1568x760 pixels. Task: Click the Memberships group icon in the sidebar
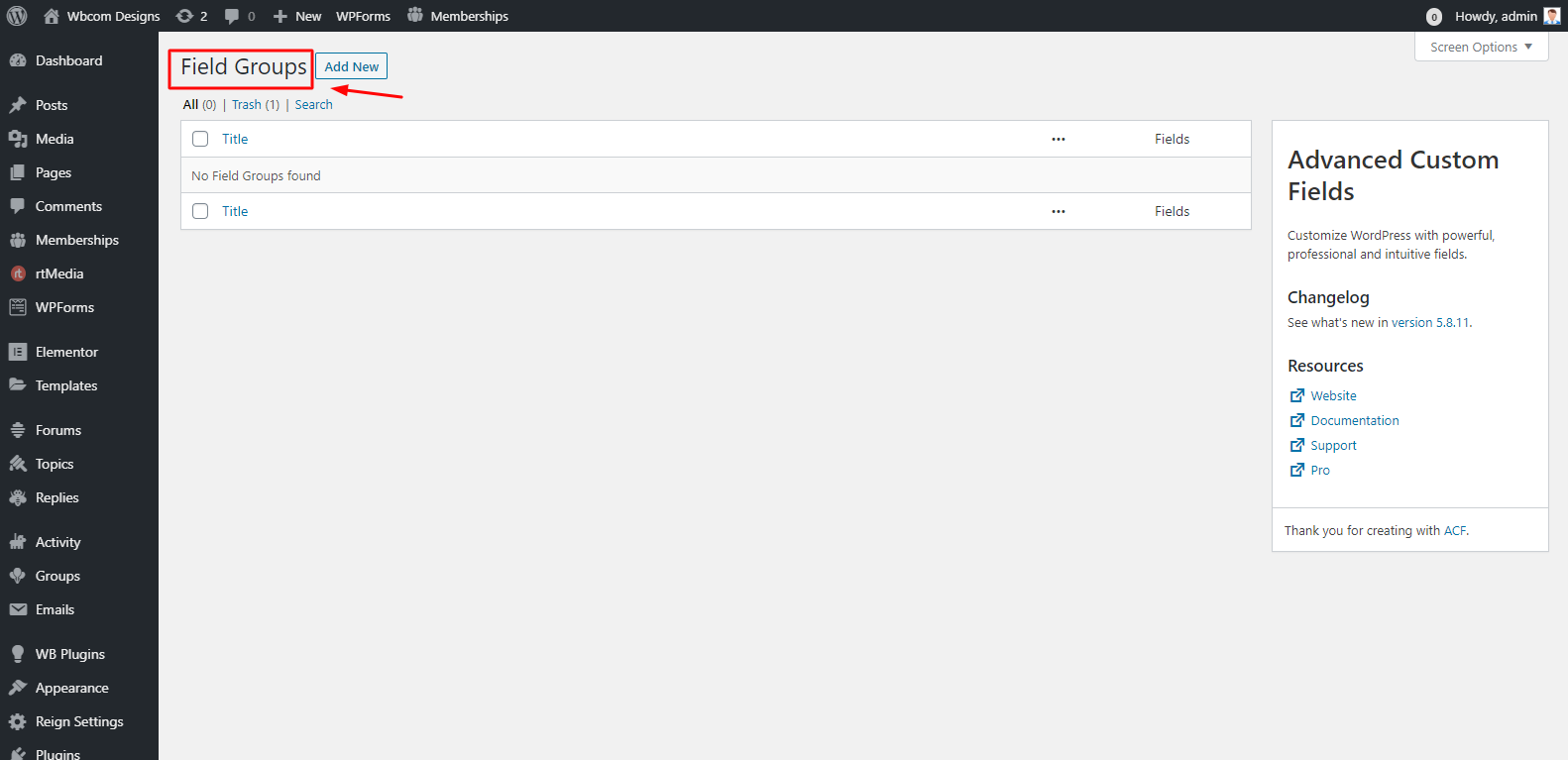(18, 240)
